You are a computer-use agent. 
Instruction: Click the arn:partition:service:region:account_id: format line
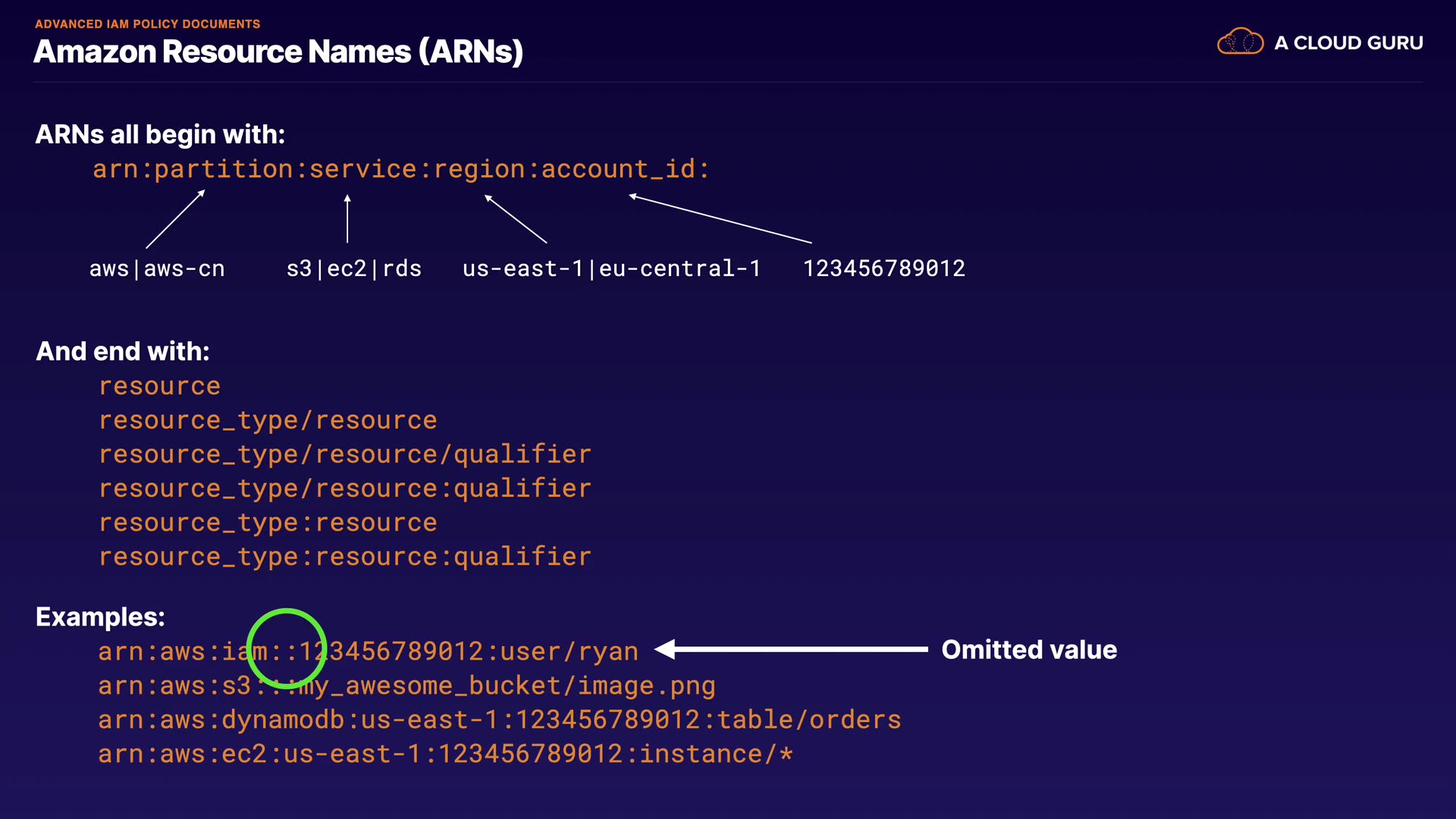tap(400, 169)
